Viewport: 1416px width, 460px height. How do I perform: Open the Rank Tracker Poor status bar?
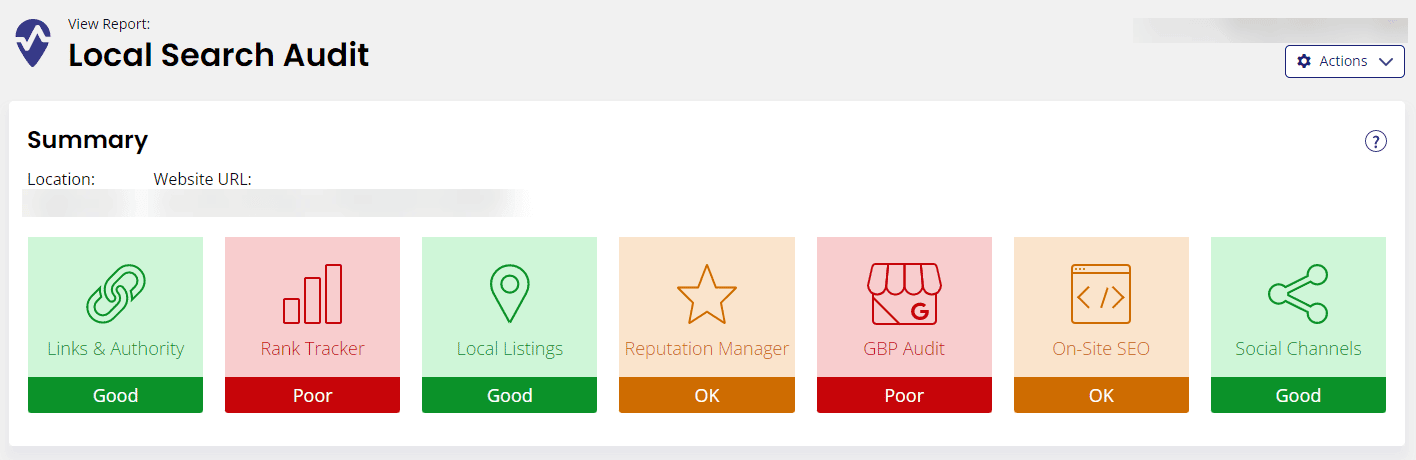pos(312,395)
